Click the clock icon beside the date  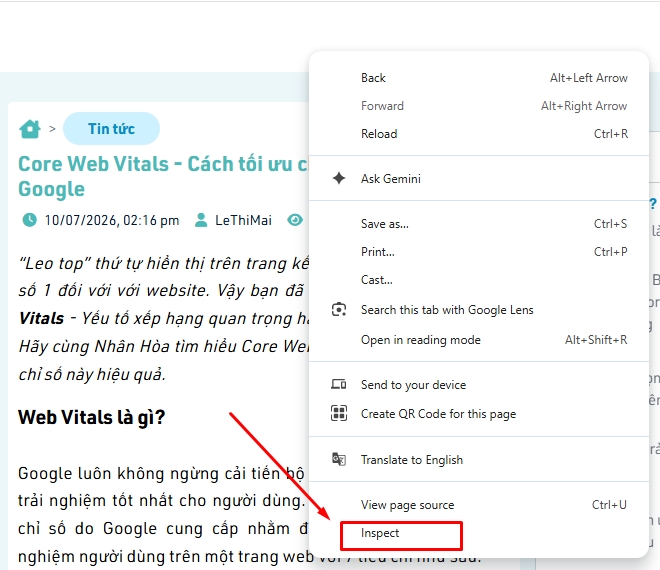tap(29, 220)
